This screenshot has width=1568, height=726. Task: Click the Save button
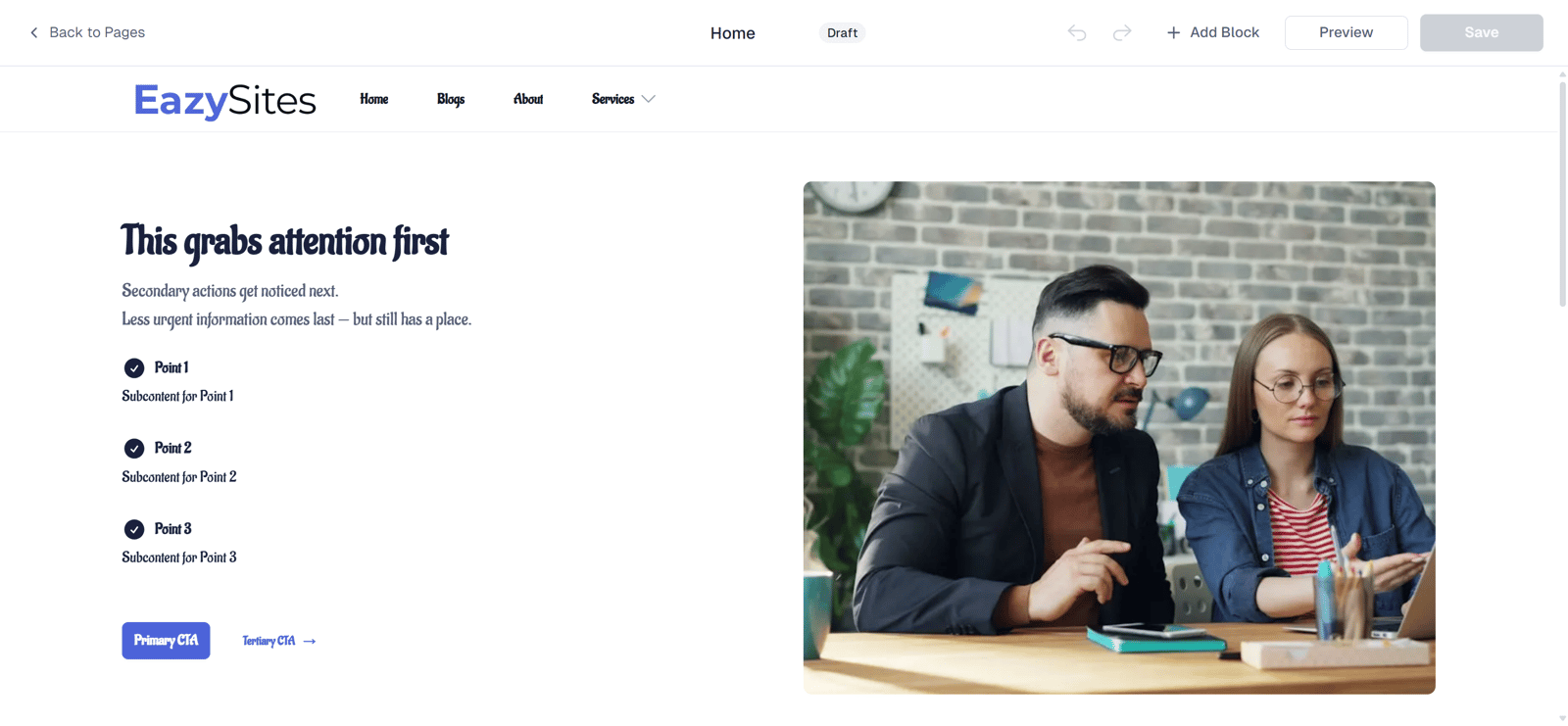[1481, 32]
